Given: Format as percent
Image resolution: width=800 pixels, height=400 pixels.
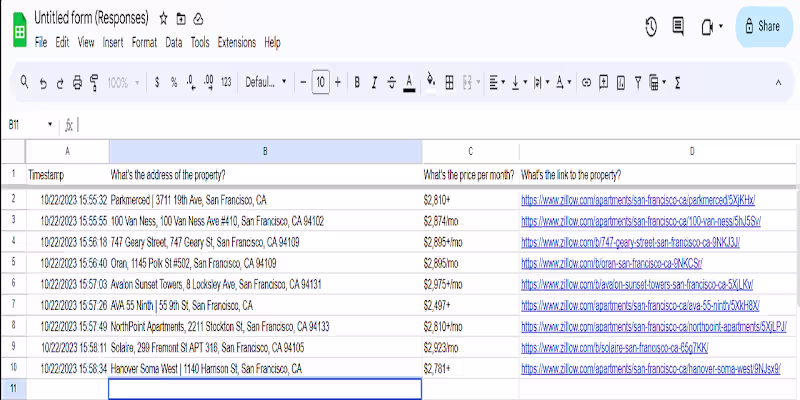Looking at the screenshot, I should click(174, 83).
